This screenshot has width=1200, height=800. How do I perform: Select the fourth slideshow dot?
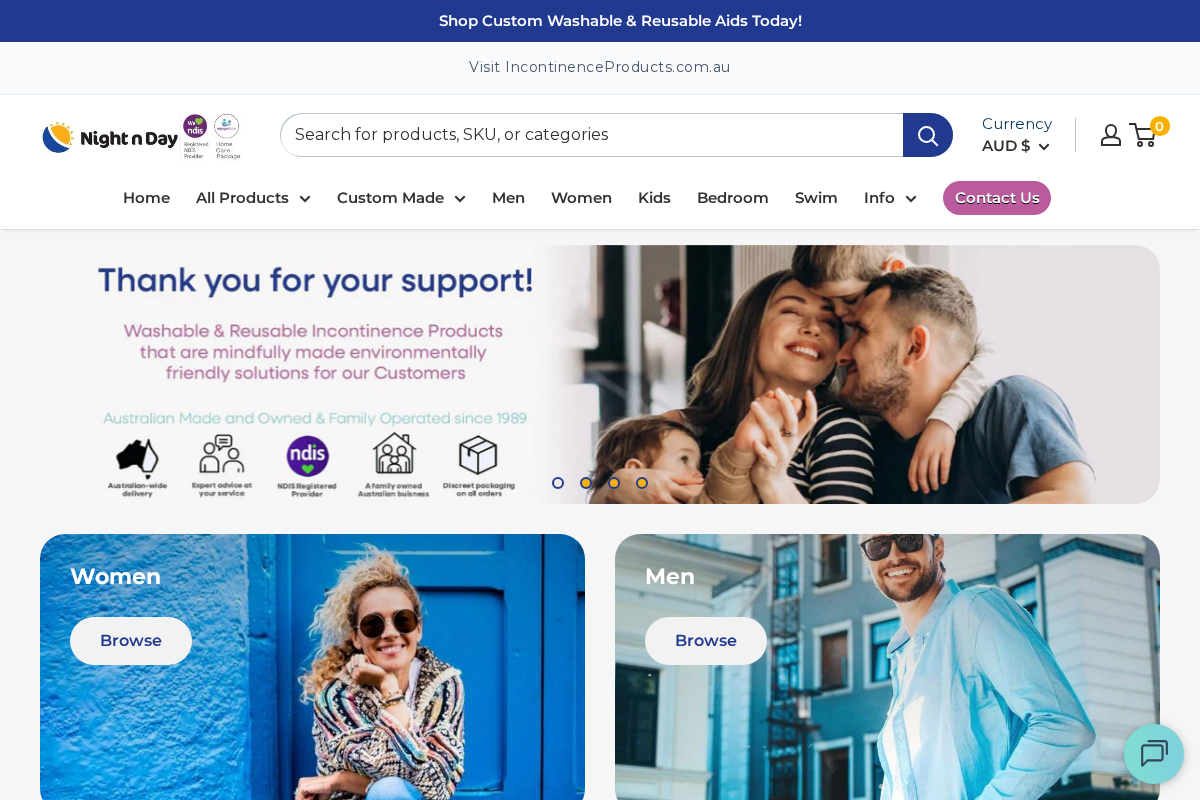pyautogui.click(x=642, y=483)
